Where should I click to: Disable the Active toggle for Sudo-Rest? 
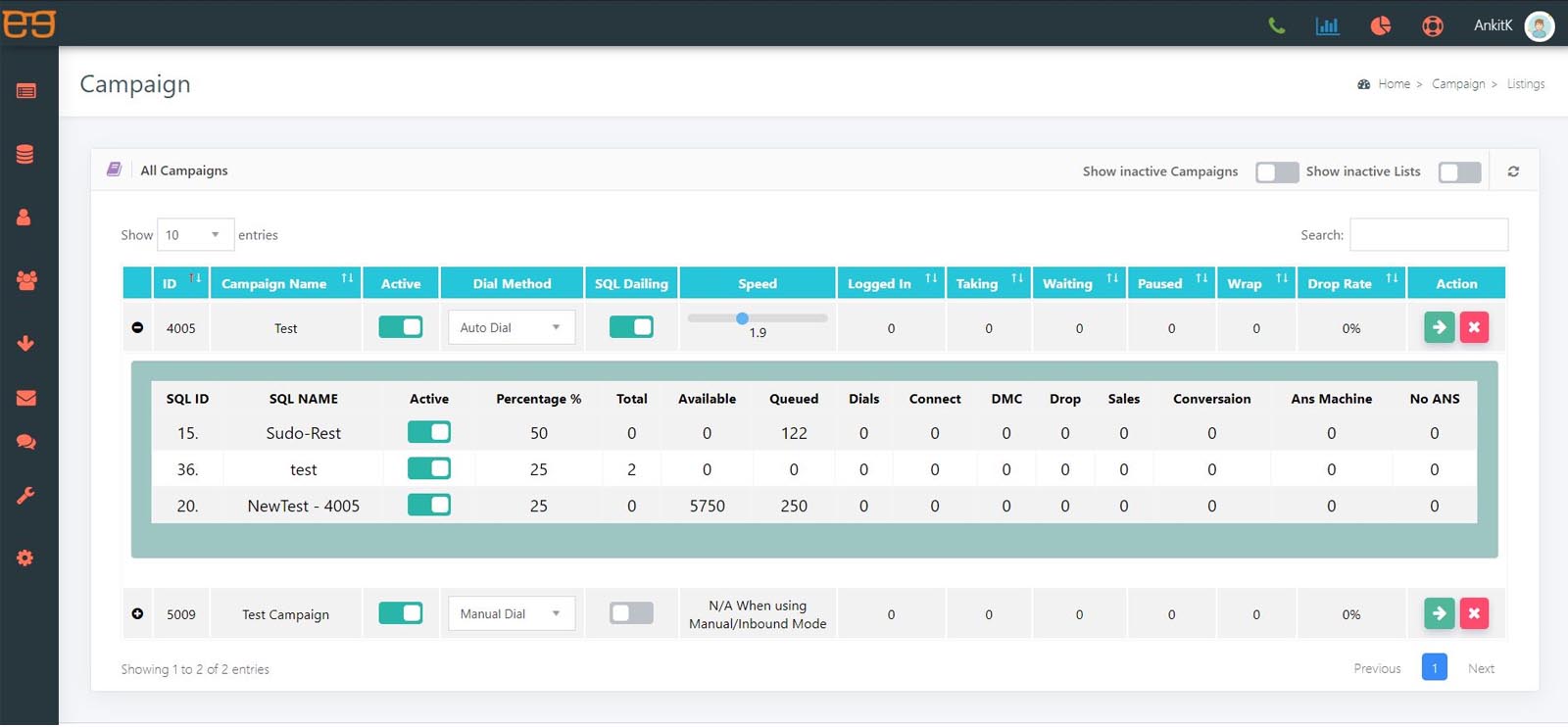pos(429,432)
